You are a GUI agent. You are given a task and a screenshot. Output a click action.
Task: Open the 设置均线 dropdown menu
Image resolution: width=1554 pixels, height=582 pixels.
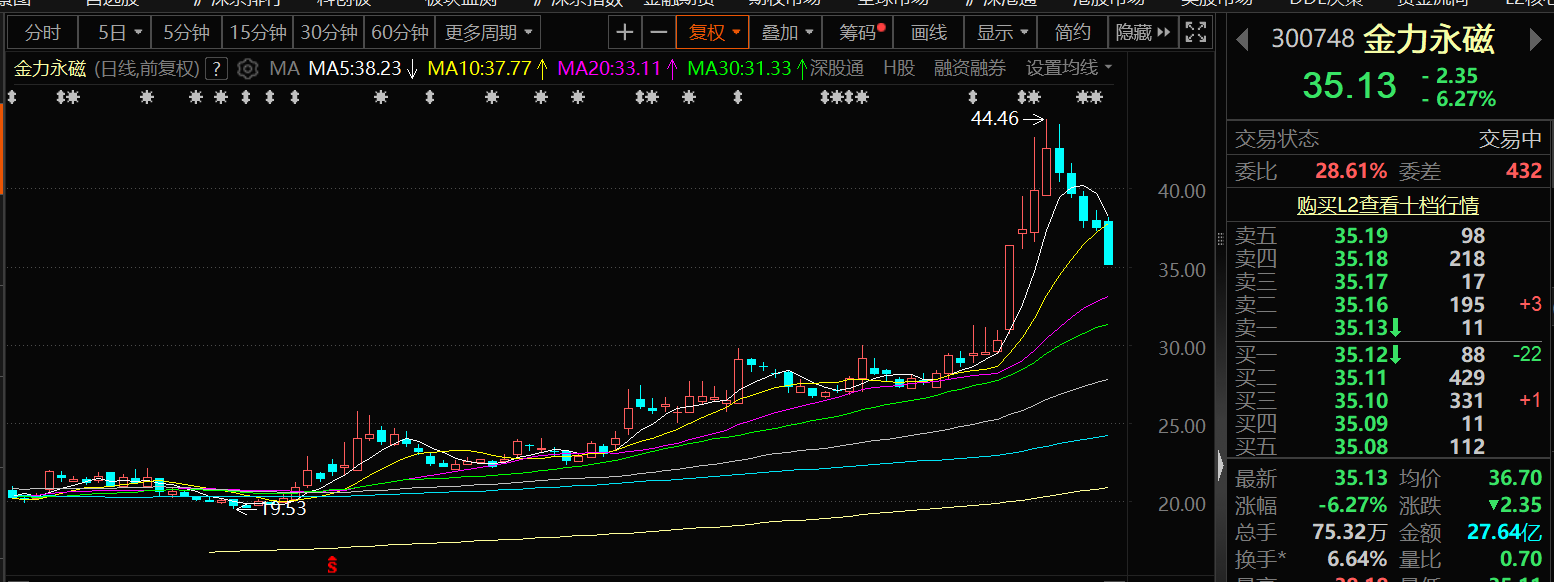tap(1069, 69)
